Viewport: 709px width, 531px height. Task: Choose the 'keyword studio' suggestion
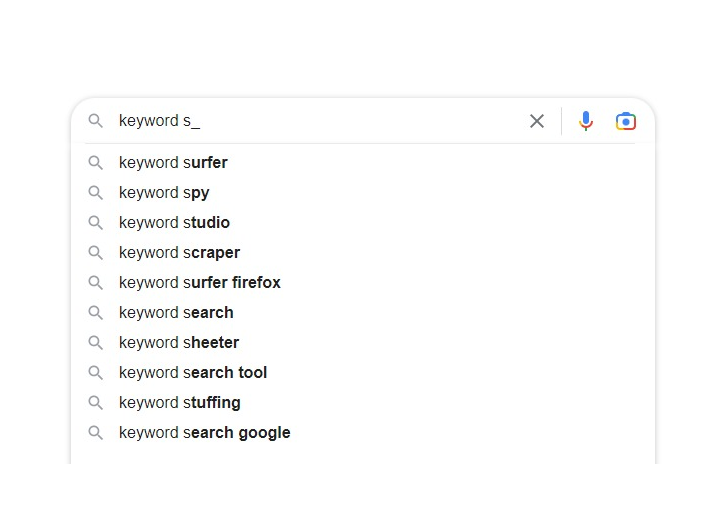pyautogui.click(x=174, y=222)
